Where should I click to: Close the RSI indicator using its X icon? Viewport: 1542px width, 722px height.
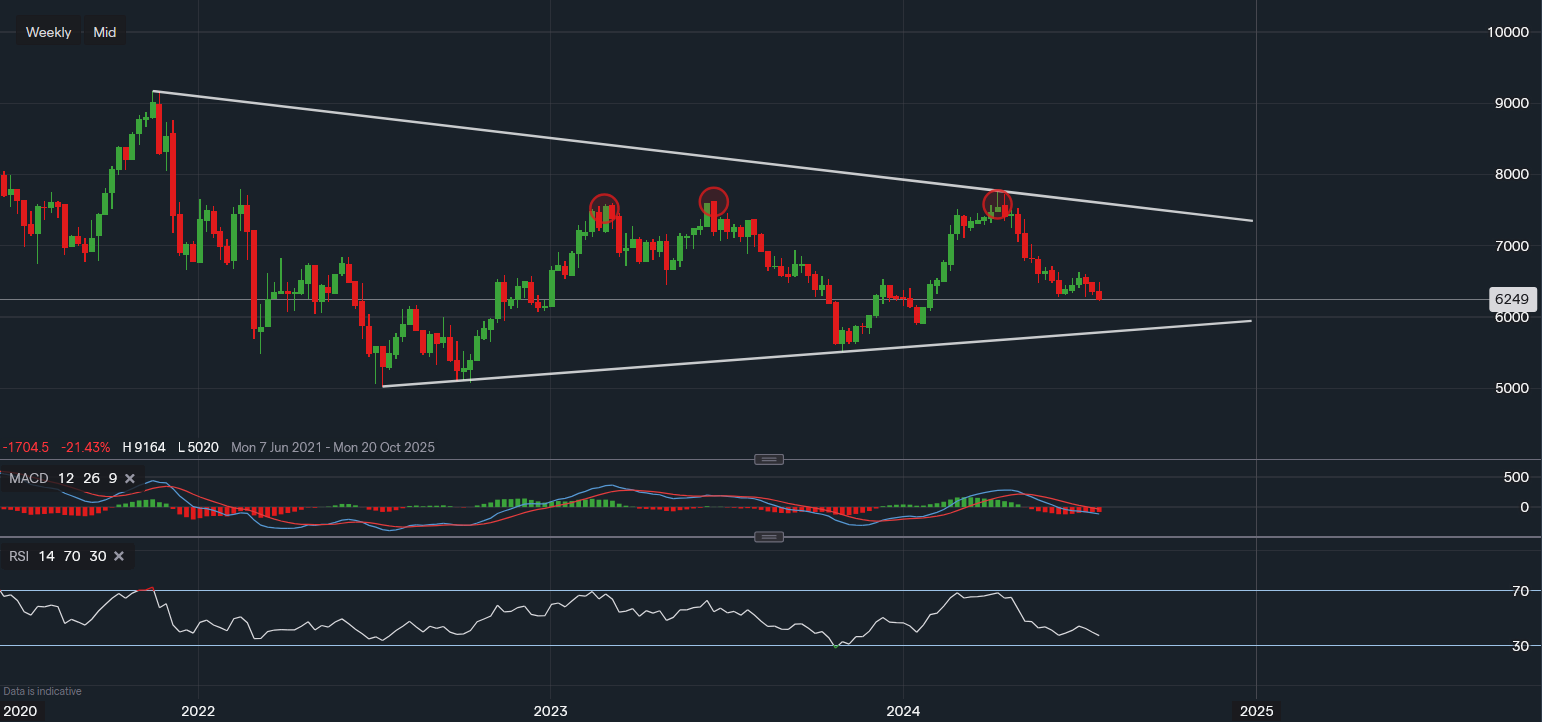tap(119, 556)
